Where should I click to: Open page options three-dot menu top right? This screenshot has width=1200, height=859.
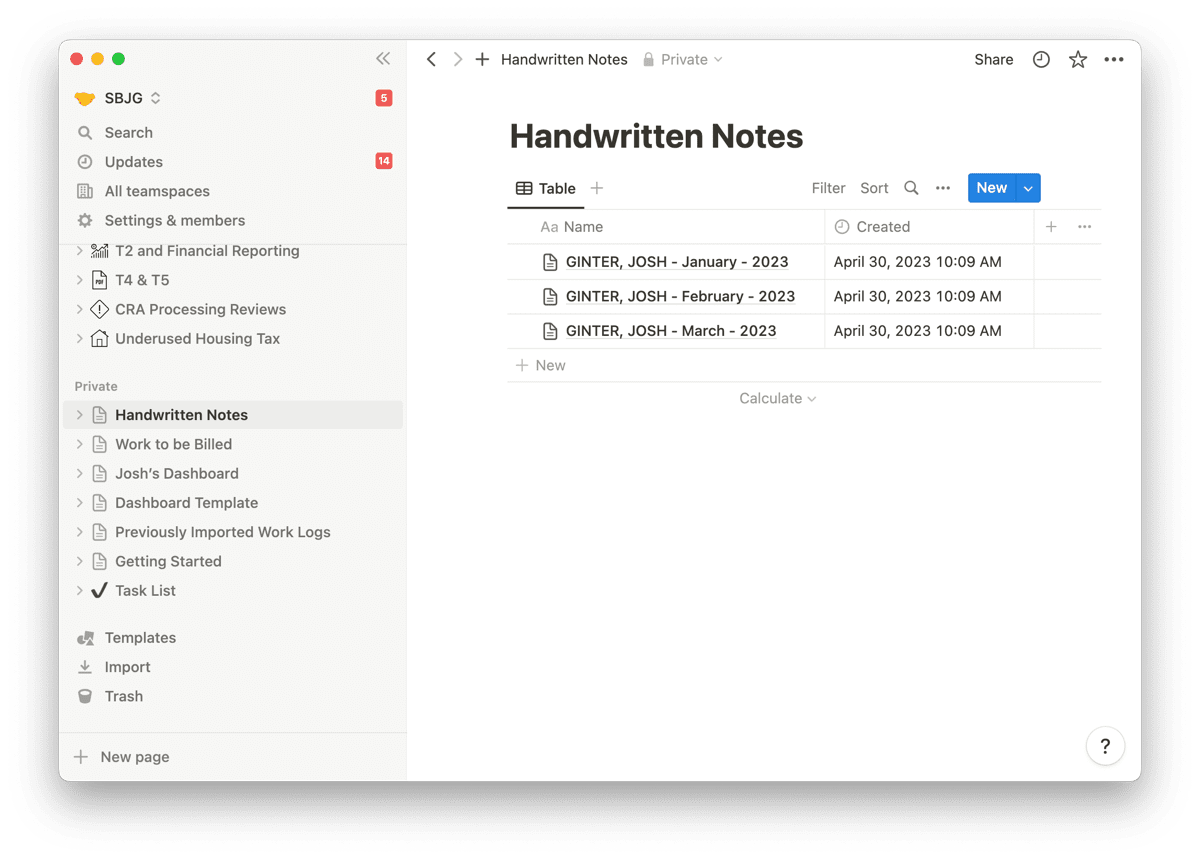pyautogui.click(x=1114, y=60)
